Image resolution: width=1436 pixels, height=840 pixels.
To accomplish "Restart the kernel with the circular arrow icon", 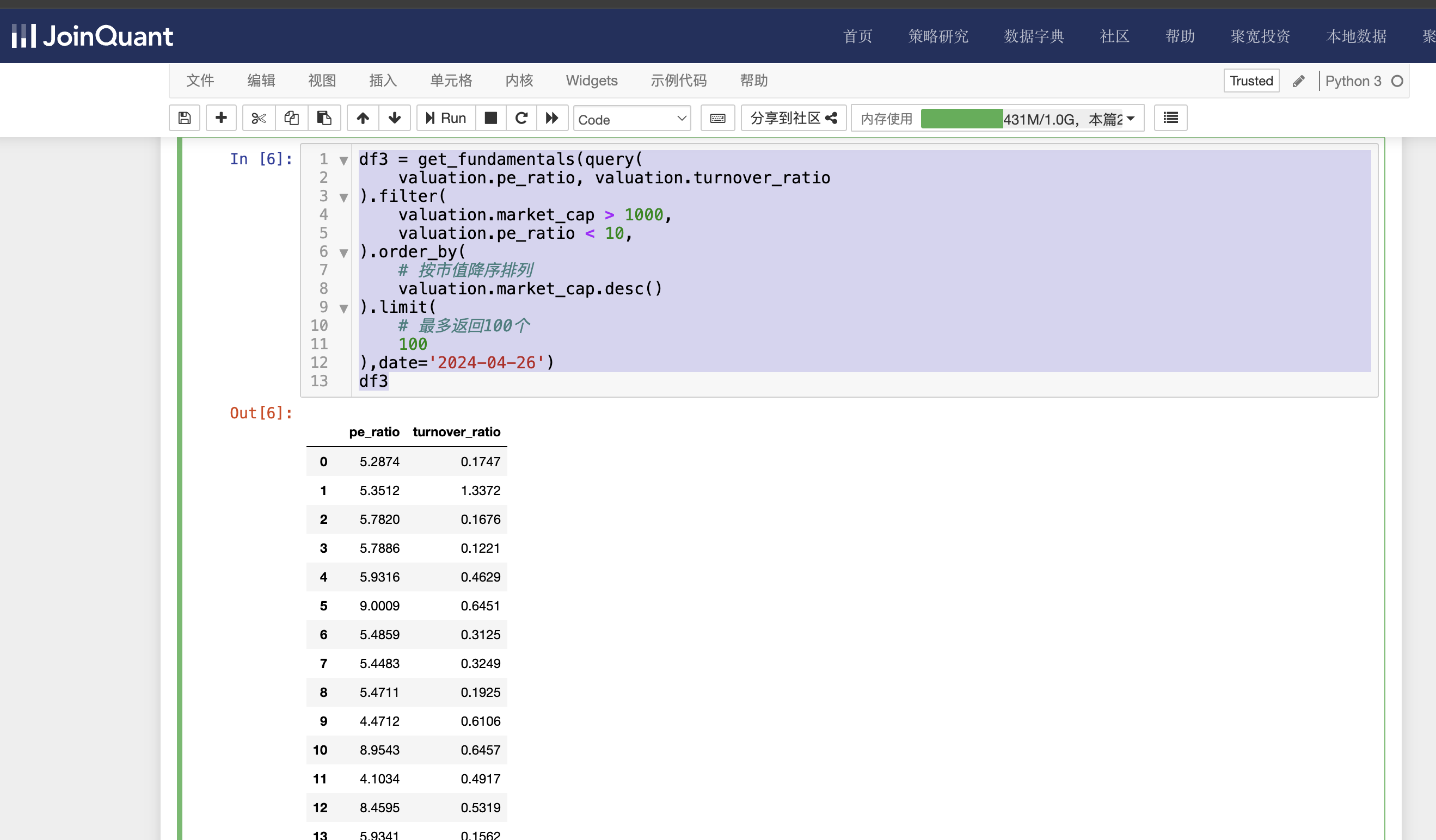I will (x=521, y=118).
